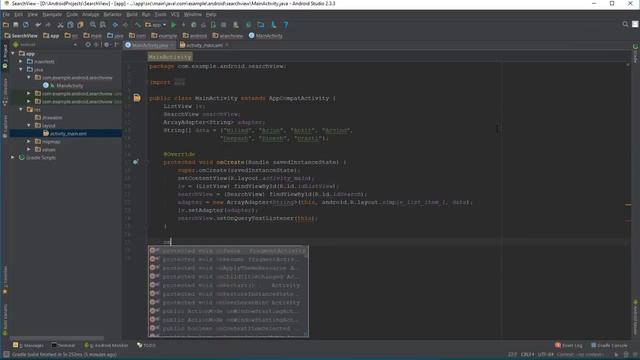The height and width of the screenshot is (360, 640).
Task: Open the TODO tool window tab
Action: click(x=146, y=345)
